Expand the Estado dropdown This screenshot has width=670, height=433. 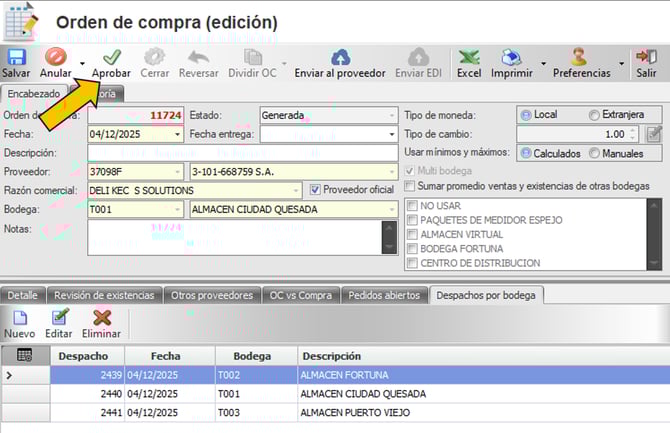[x=391, y=115]
